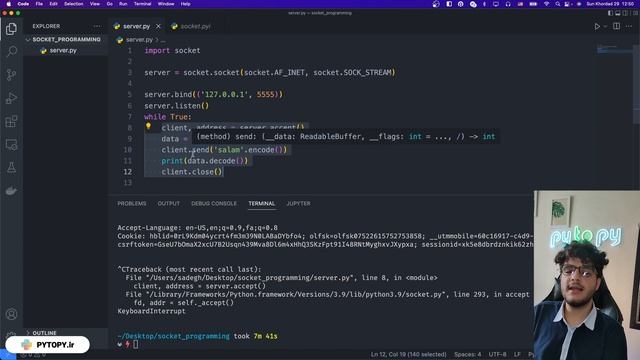This screenshot has height=360, width=640.
Task: Click the display icon in menu bar
Action: 496,4
